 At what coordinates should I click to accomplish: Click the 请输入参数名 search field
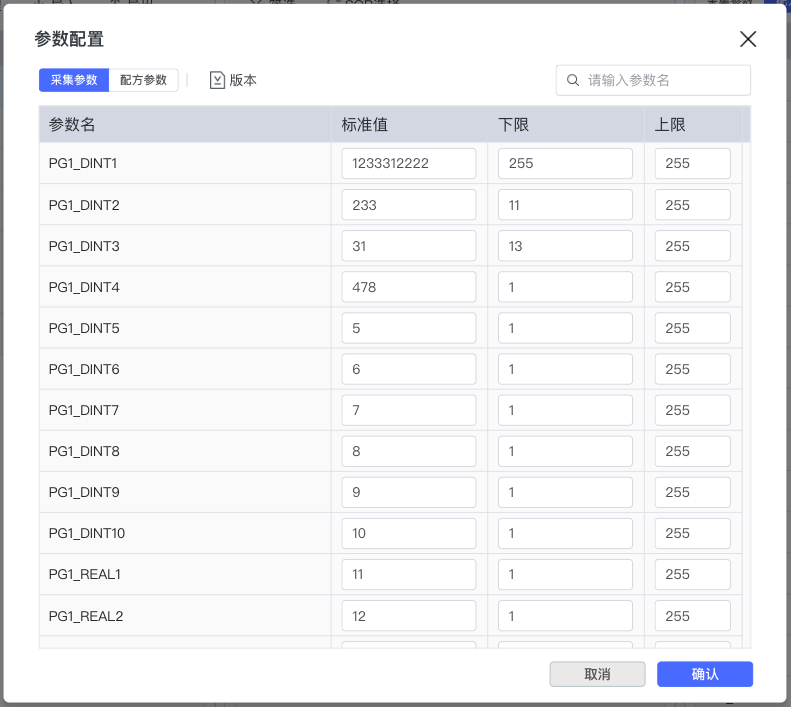pyautogui.click(x=662, y=80)
